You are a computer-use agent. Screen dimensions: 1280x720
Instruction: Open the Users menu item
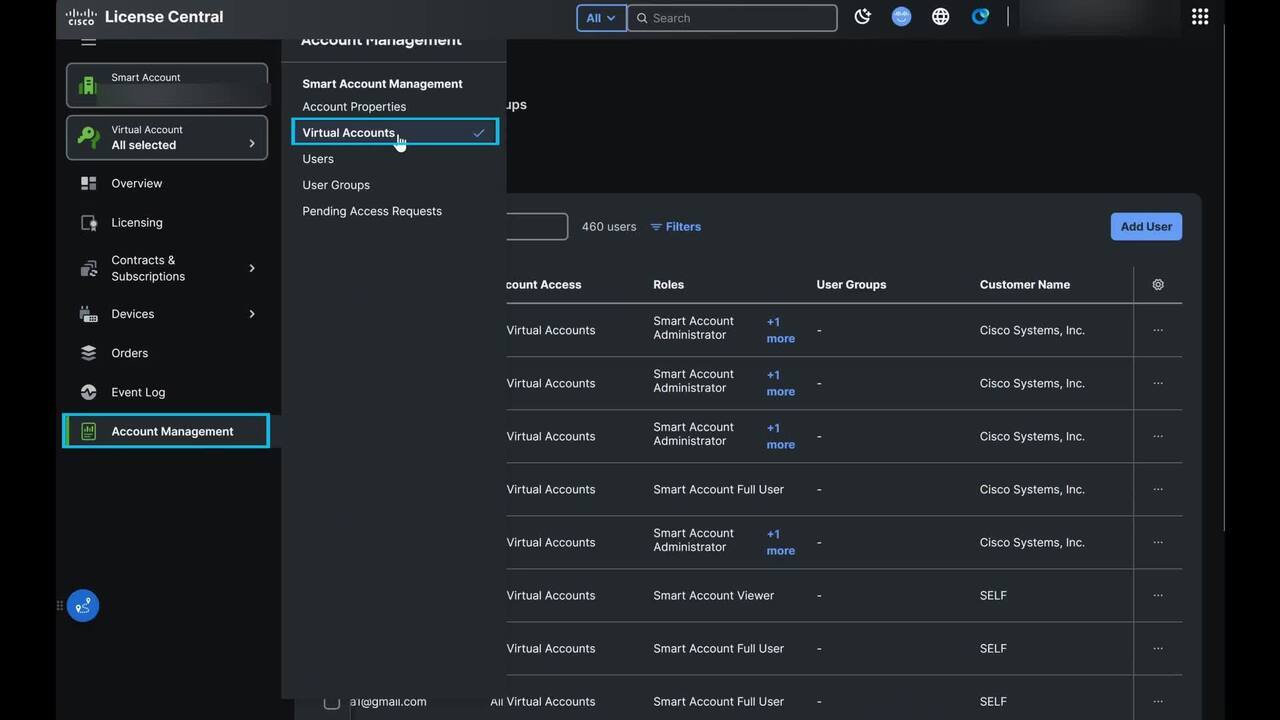(x=318, y=159)
